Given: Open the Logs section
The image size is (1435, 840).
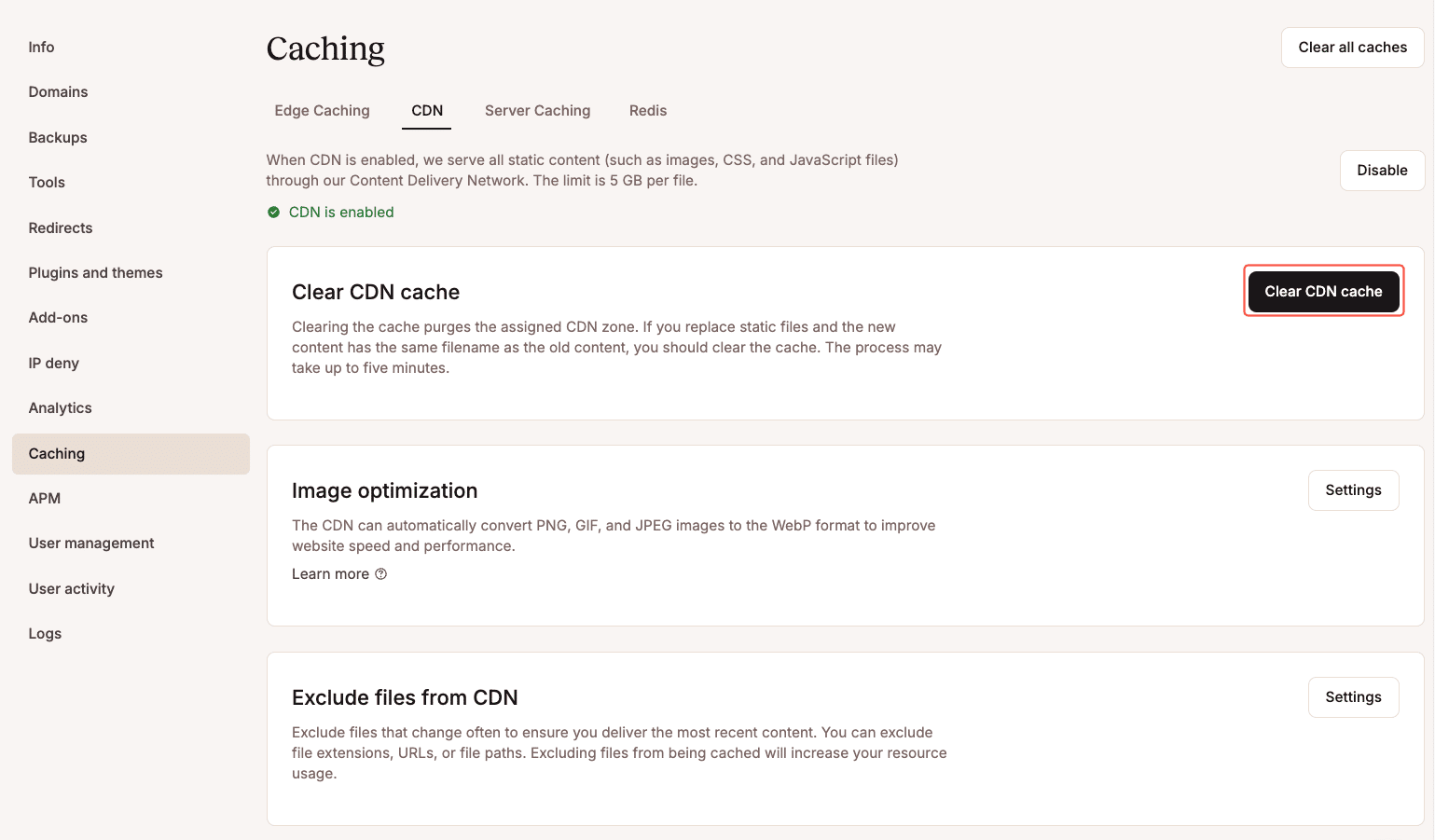Looking at the screenshot, I should [x=45, y=633].
